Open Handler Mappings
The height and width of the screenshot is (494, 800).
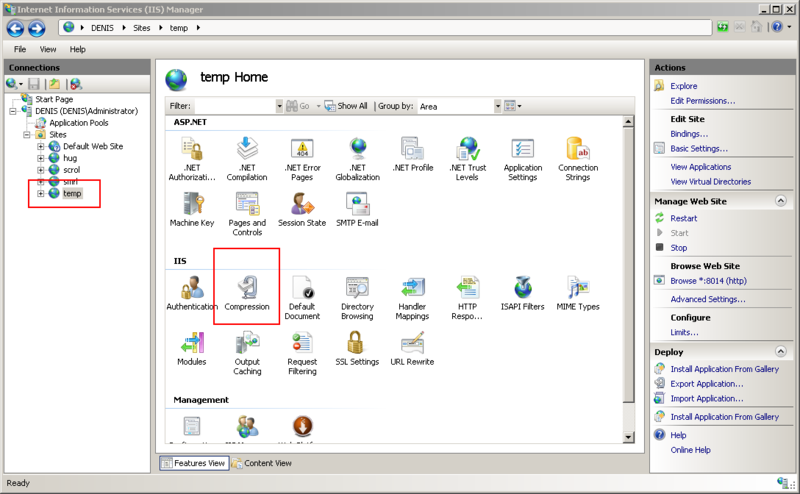[x=413, y=298]
